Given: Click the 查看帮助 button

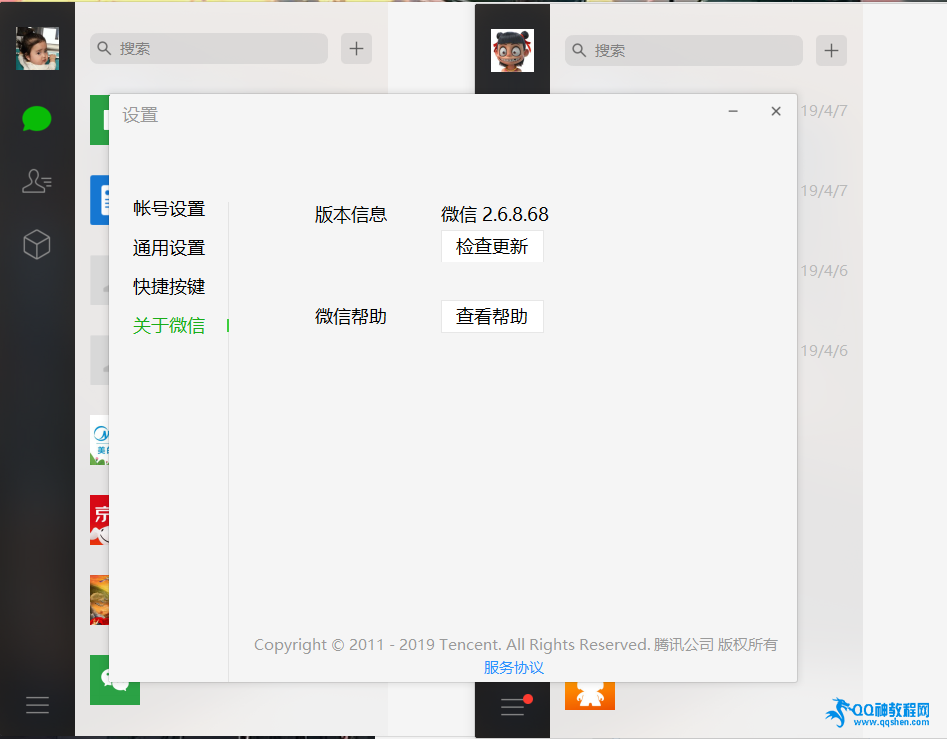Looking at the screenshot, I should [492, 316].
